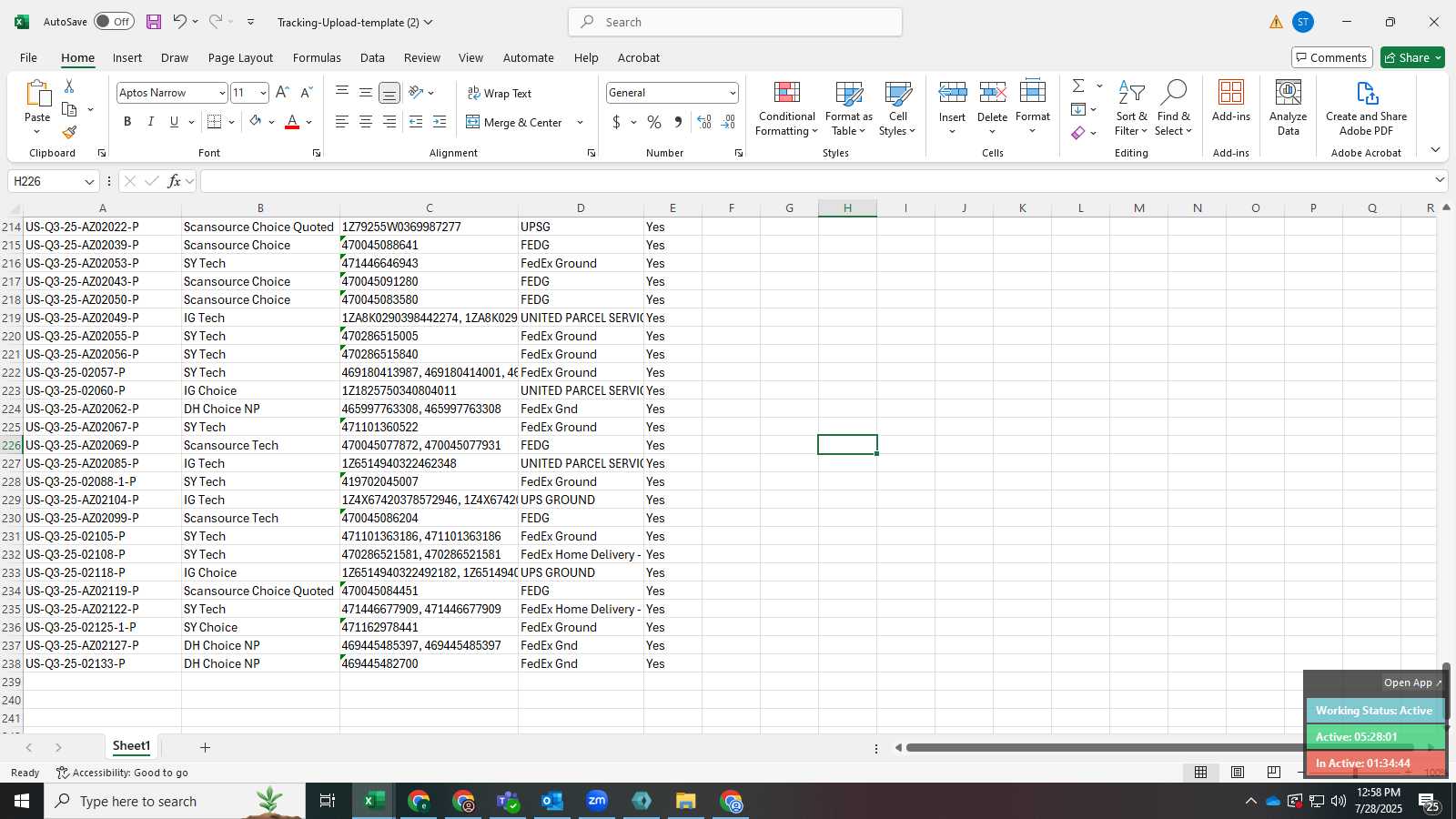Click Decrease Indent icon
Viewport: 1456px width, 819px height.
pyautogui.click(x=416, y=122)
